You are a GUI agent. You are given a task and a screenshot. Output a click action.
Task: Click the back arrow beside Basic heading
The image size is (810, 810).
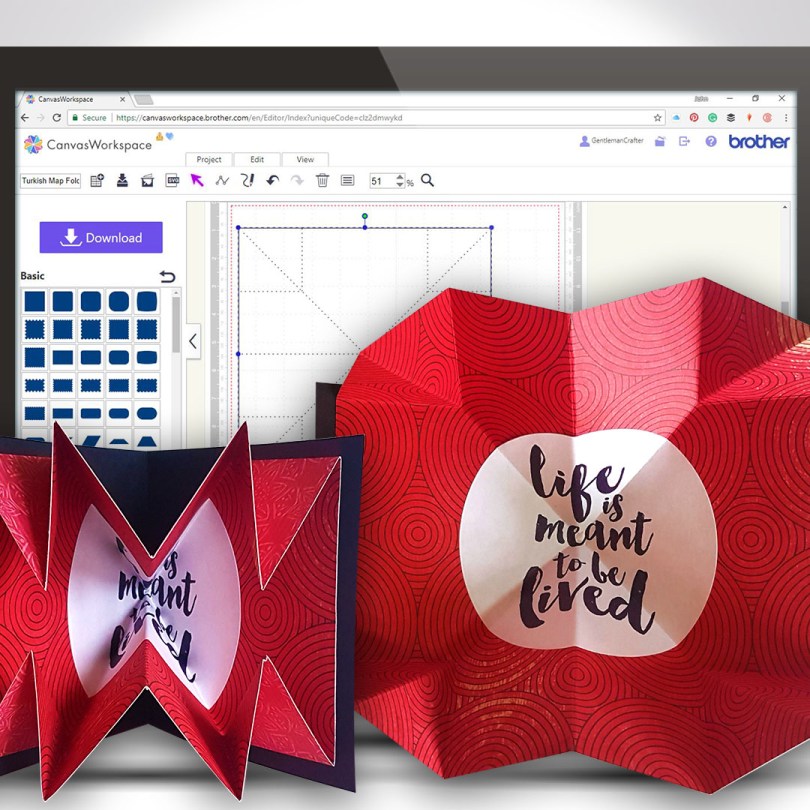pyautogui.click(x=169, y=274)
